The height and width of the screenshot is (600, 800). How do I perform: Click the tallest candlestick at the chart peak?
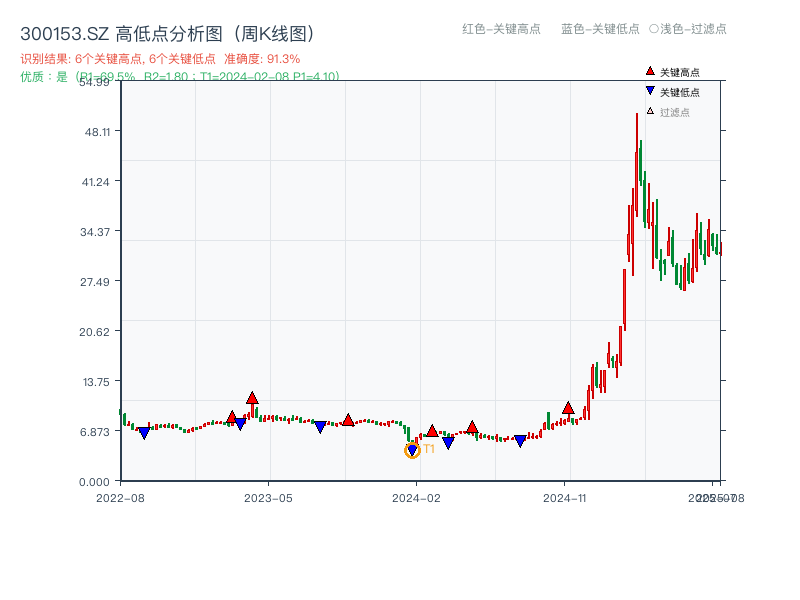point(637,160)
